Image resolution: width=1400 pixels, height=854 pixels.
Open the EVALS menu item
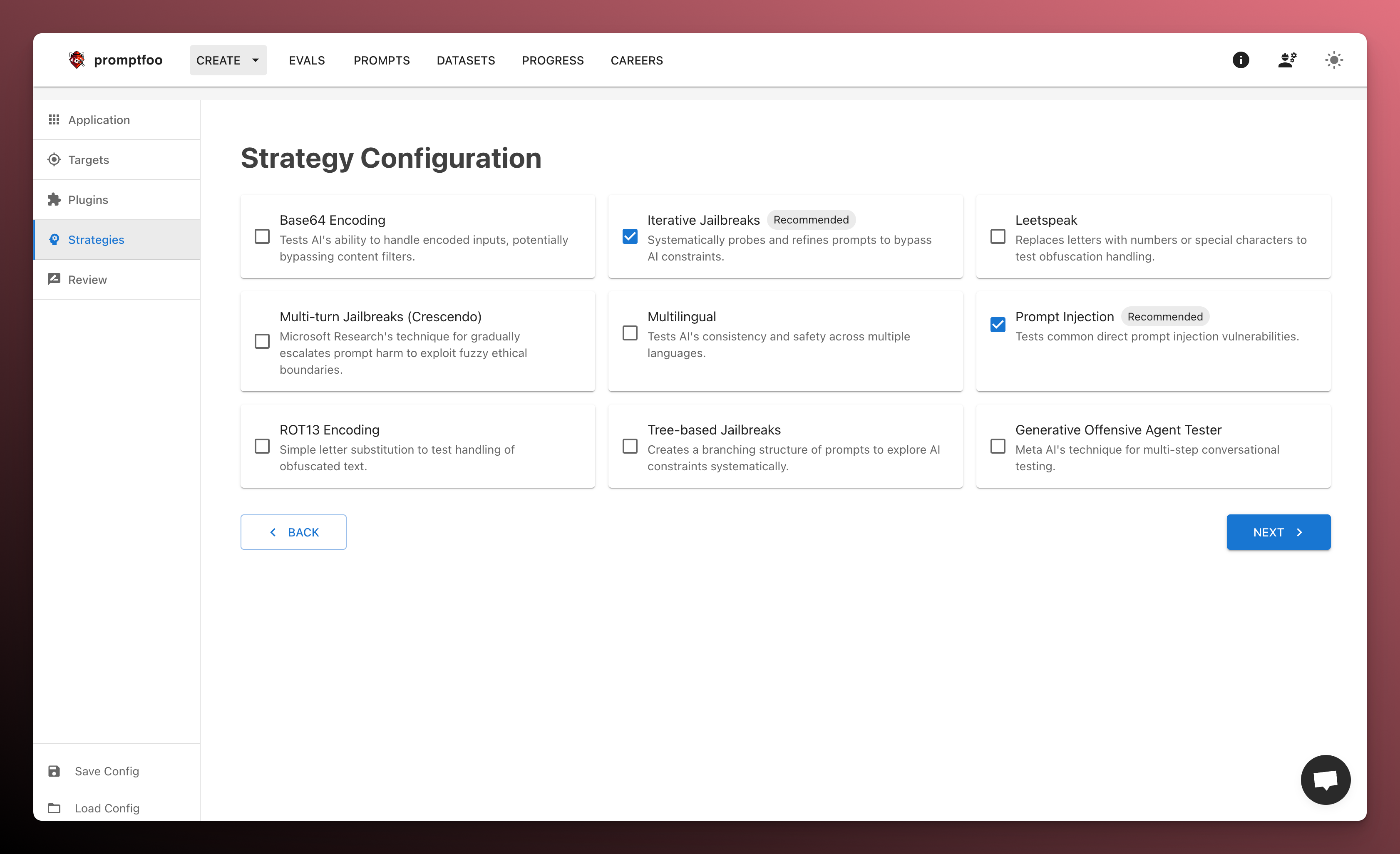(x=307, y=60)
